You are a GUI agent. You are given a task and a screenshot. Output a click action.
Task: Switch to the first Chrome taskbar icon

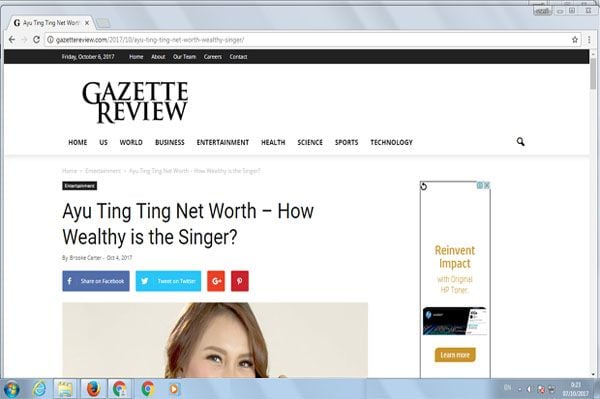(x=120, y=389)
